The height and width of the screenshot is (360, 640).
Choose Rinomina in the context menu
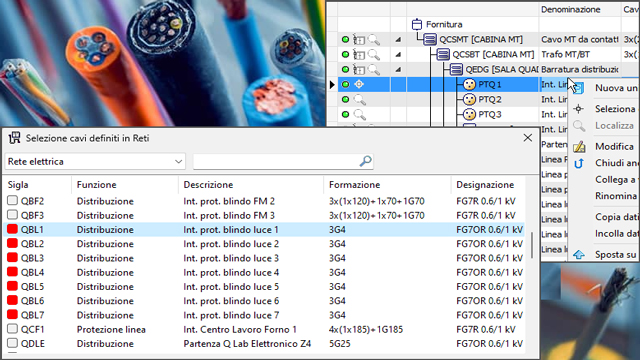[616, 196]
